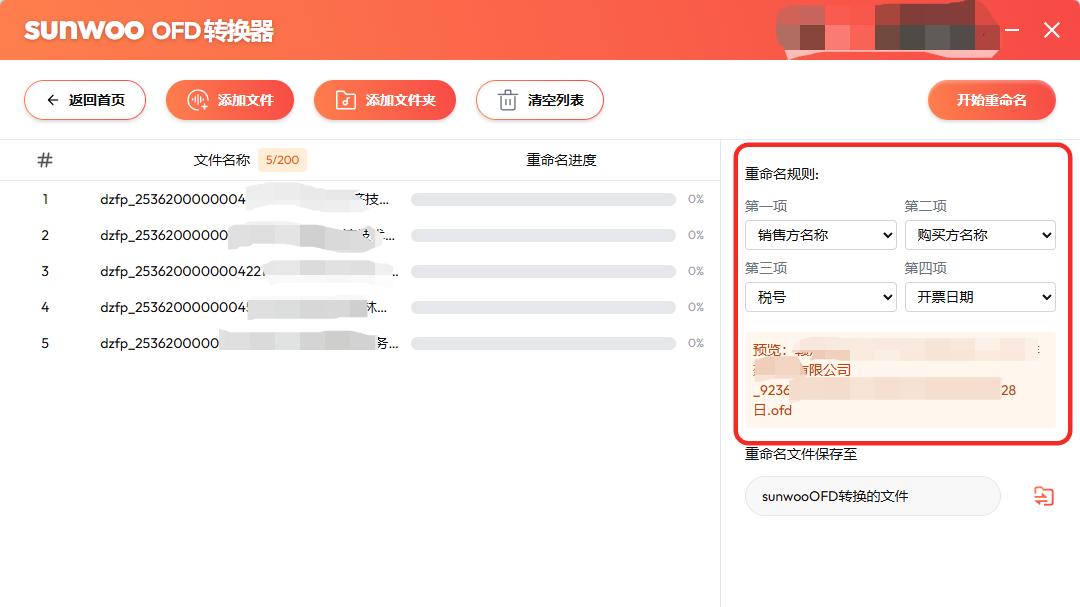Click the sunwooOFD转换的文件 save path field

tap(872, 496)
